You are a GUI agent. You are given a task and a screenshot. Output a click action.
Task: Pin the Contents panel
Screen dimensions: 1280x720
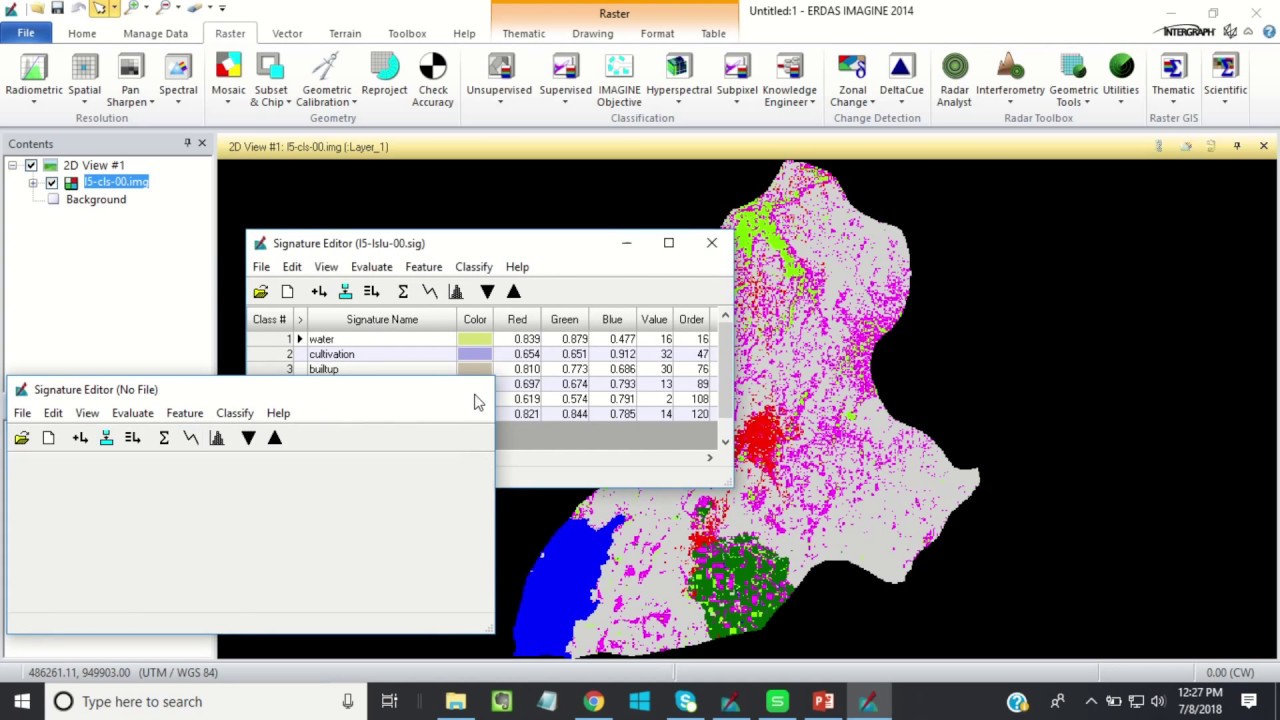tap(187, 144)
